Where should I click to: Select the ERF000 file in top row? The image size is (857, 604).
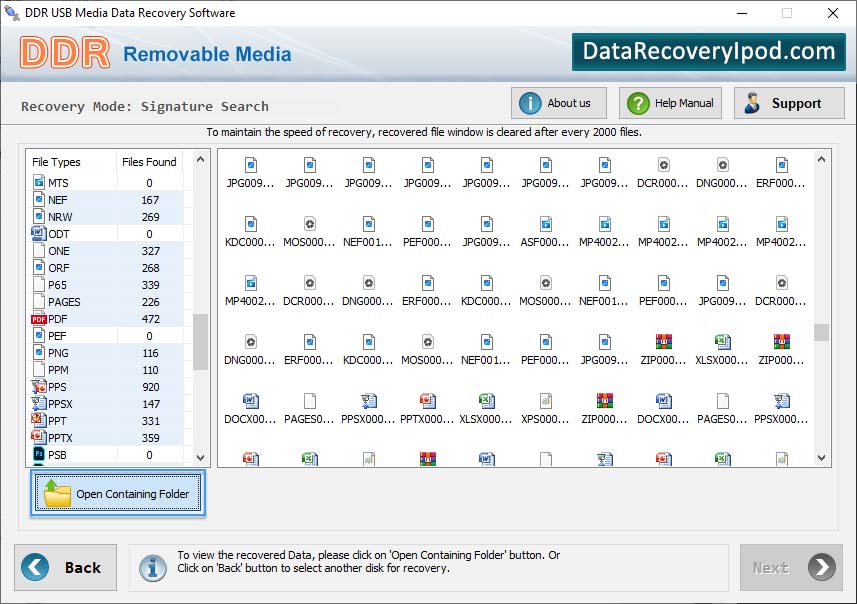tap(781, 173)
